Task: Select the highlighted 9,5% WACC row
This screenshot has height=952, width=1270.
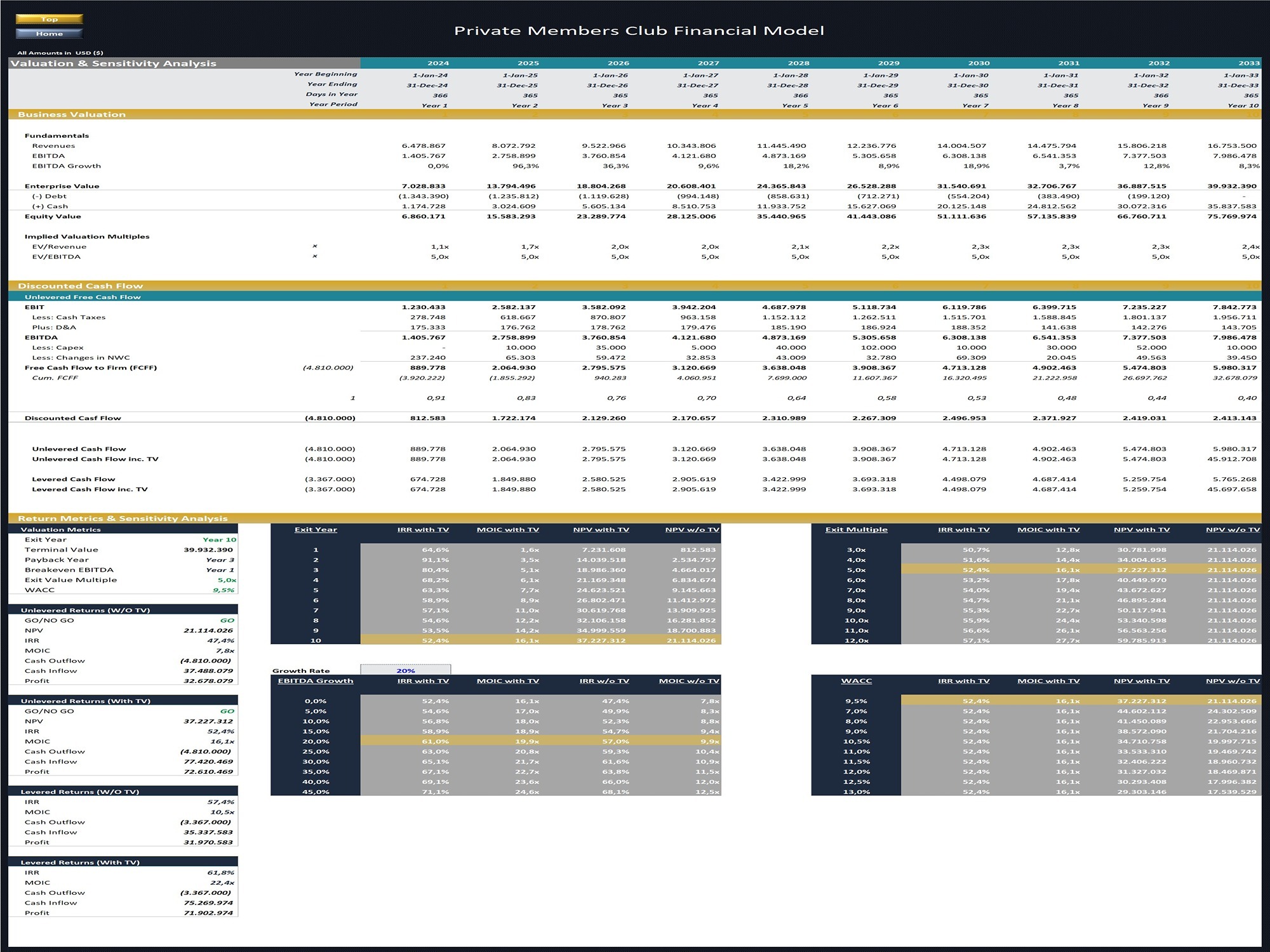Action: [x=1036, y=701]
